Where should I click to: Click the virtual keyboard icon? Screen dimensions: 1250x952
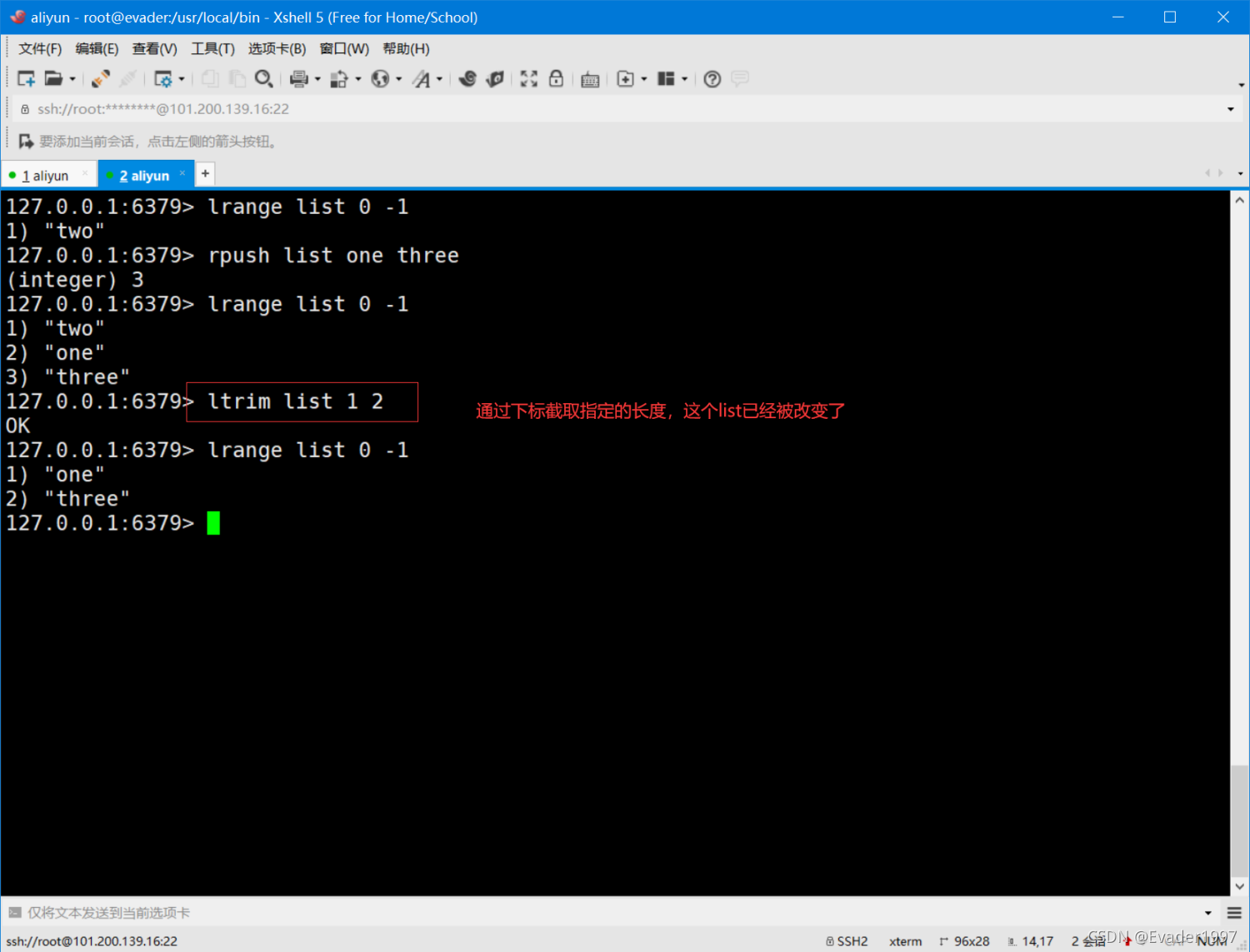point(590,80)
